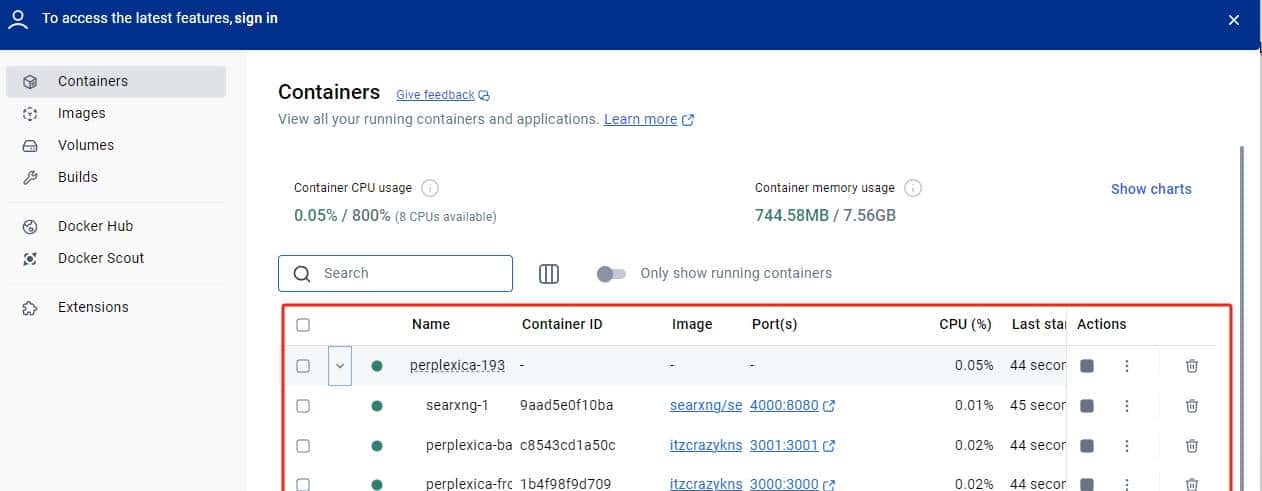The image size is (1262, 491).
Task: Delete the perplexica-193 stack
Action: [1192, 366]
